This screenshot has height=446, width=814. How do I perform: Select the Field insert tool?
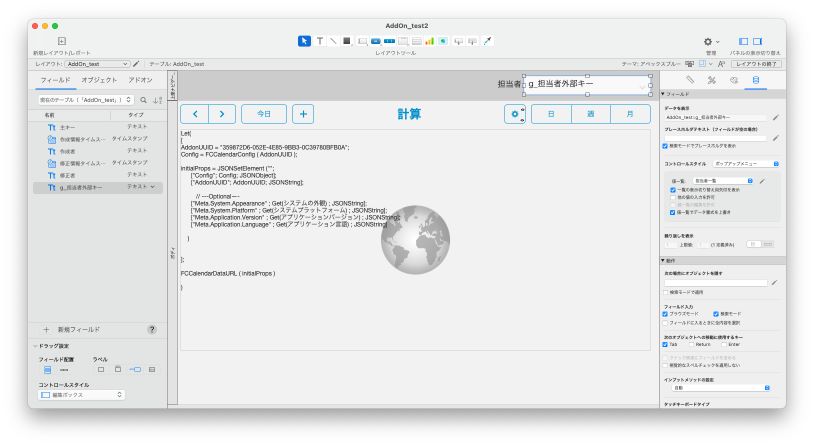tap(458, 41)
